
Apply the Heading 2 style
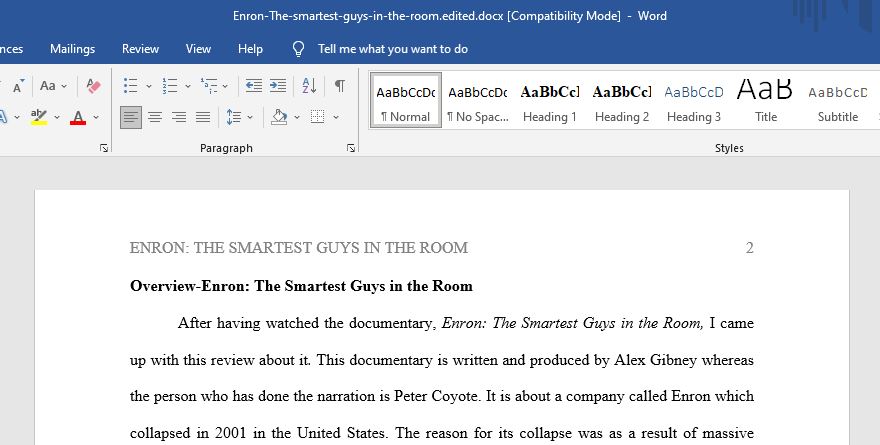click(622, 100)
